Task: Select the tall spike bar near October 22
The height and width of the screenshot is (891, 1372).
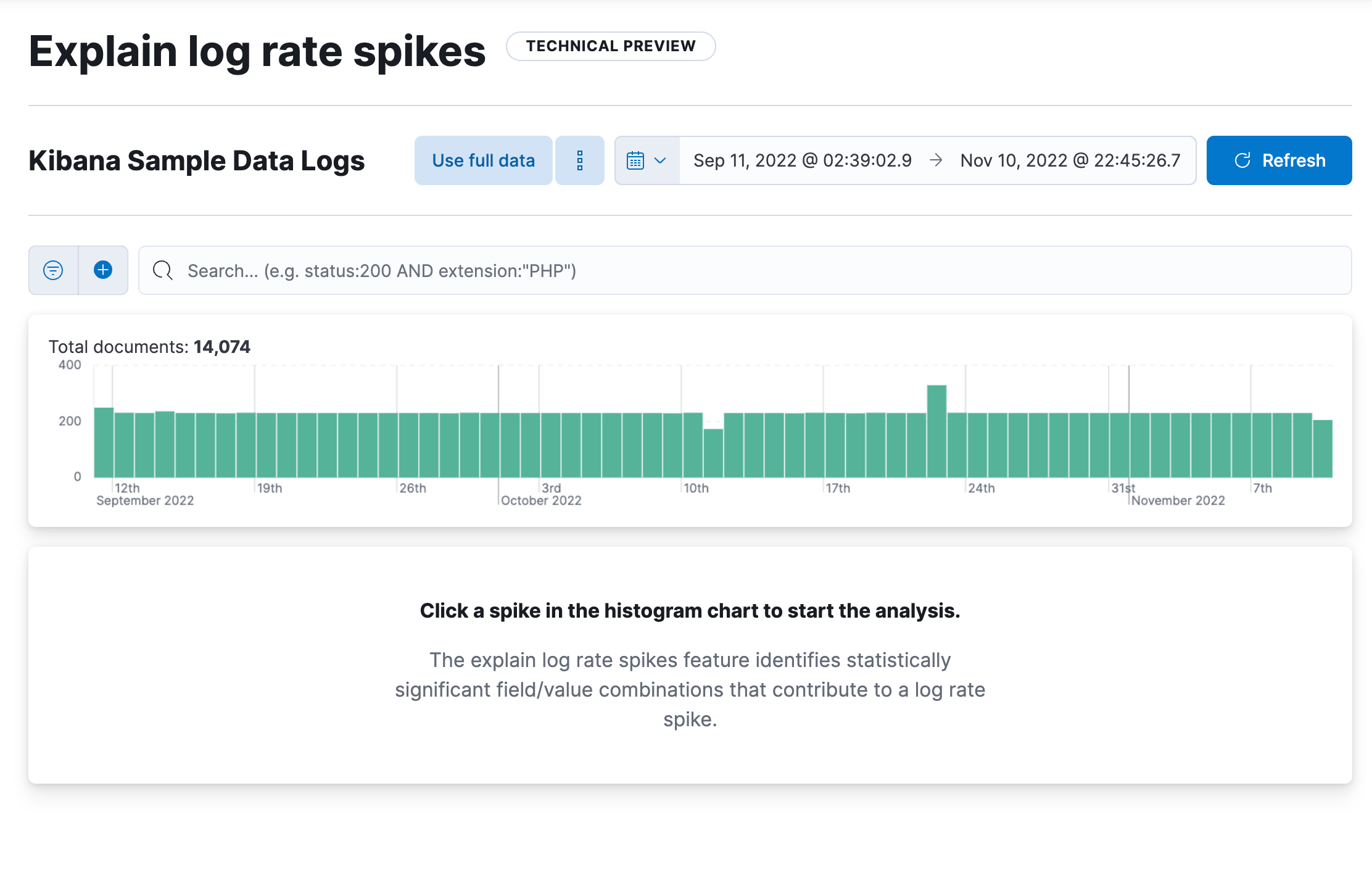Action: (936, 401)
